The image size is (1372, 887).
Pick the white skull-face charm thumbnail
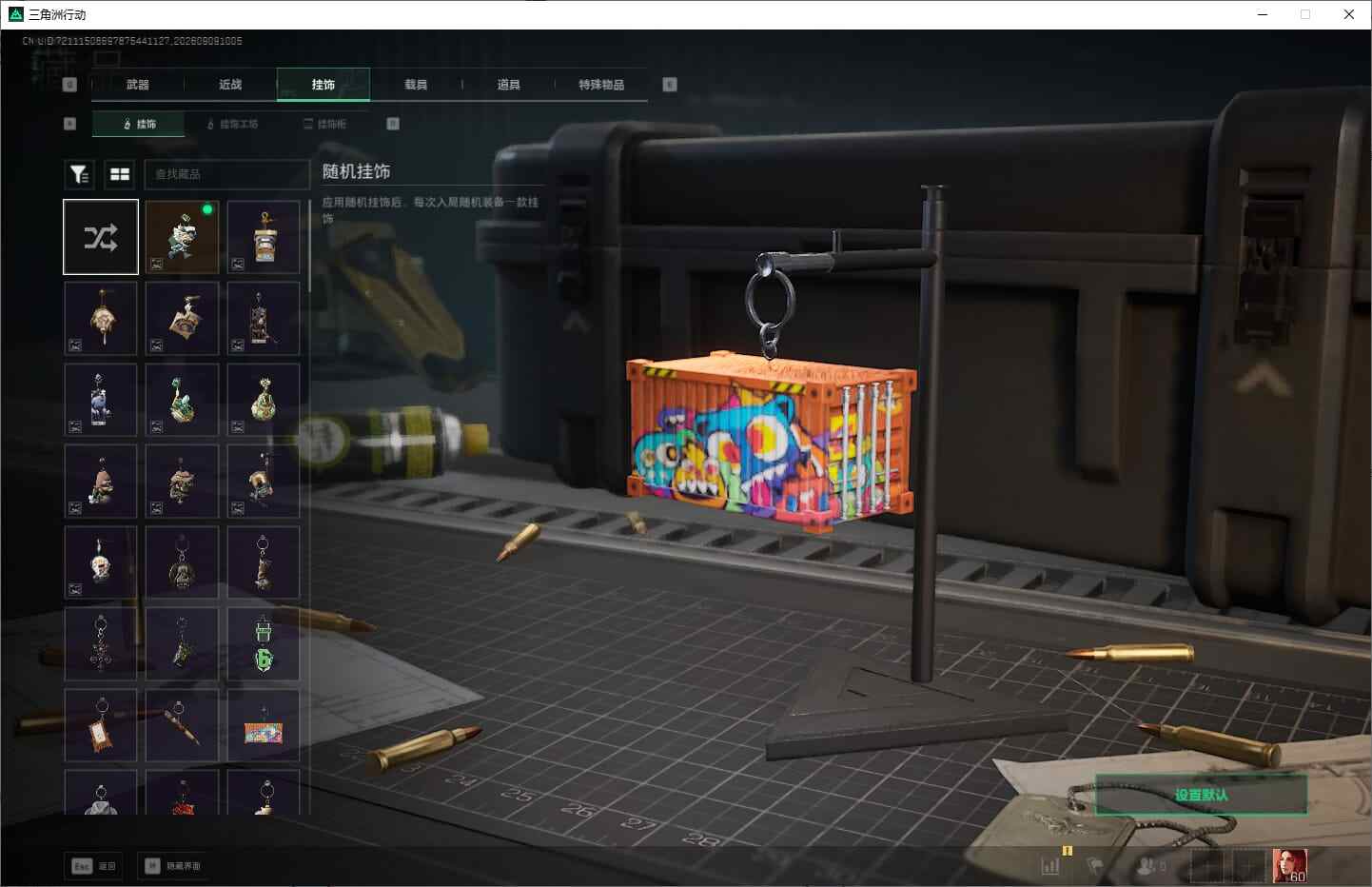pos(101,563)
